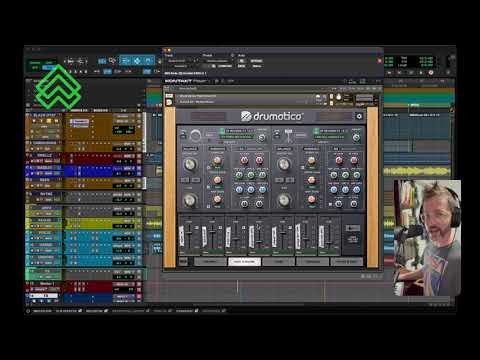Click the top orange knob in hi-hat section
Screen dimensions: 480x360
tap(312, 161)
